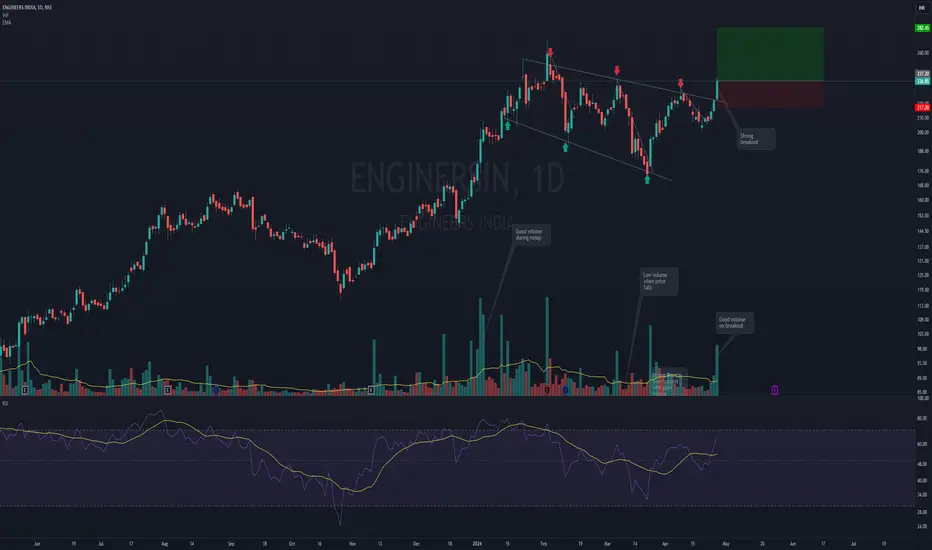Click the Sep label on time axis
Screen dimensions: 932x550
click(x=231, y=543)
